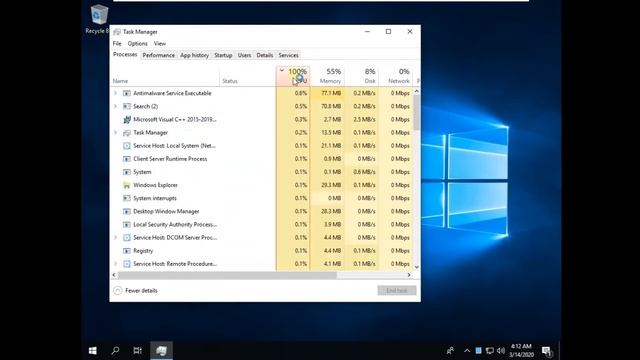
Task: Open the Options menu
Action: tap(138, 43)
